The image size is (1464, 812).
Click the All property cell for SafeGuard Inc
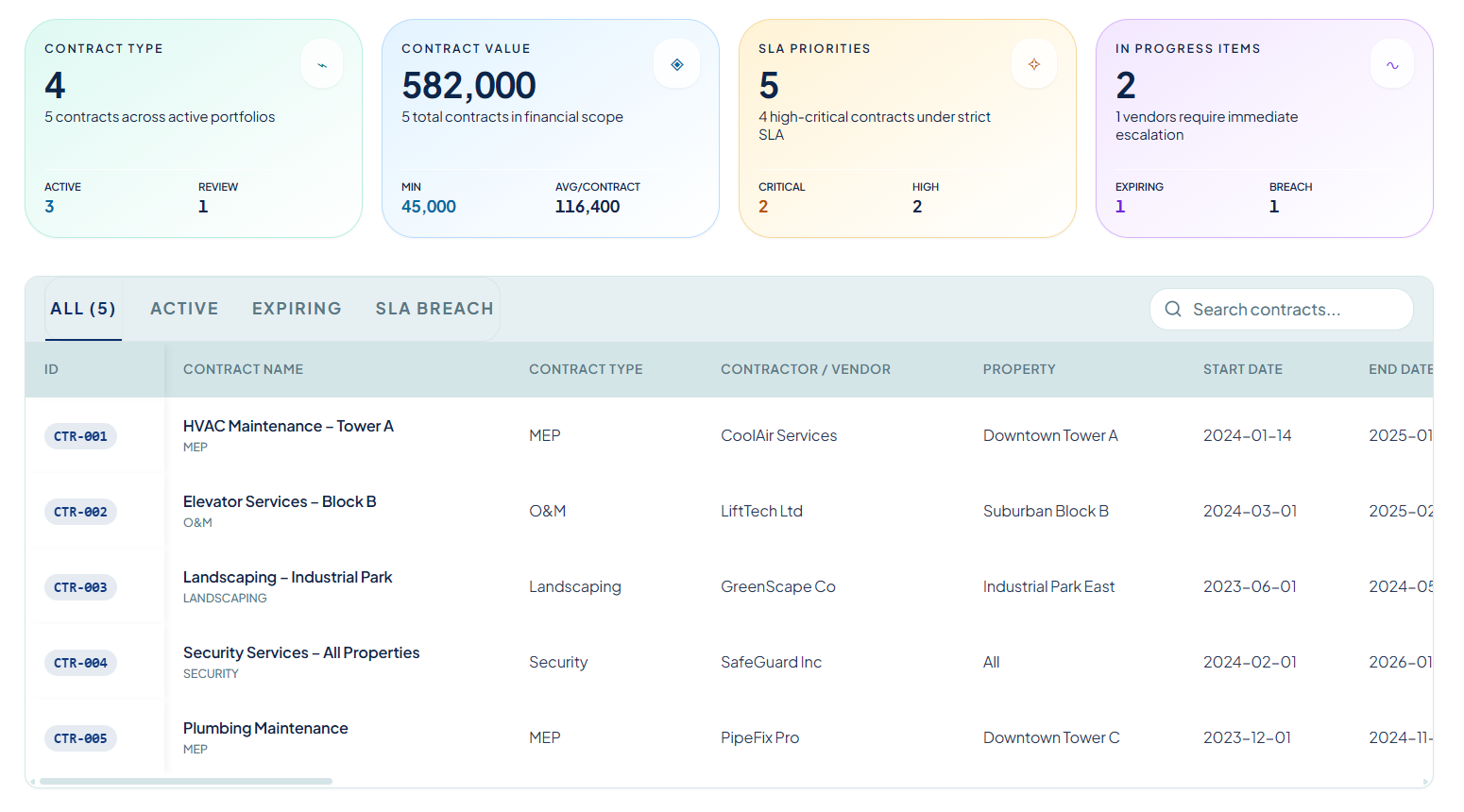pos(991,662)
